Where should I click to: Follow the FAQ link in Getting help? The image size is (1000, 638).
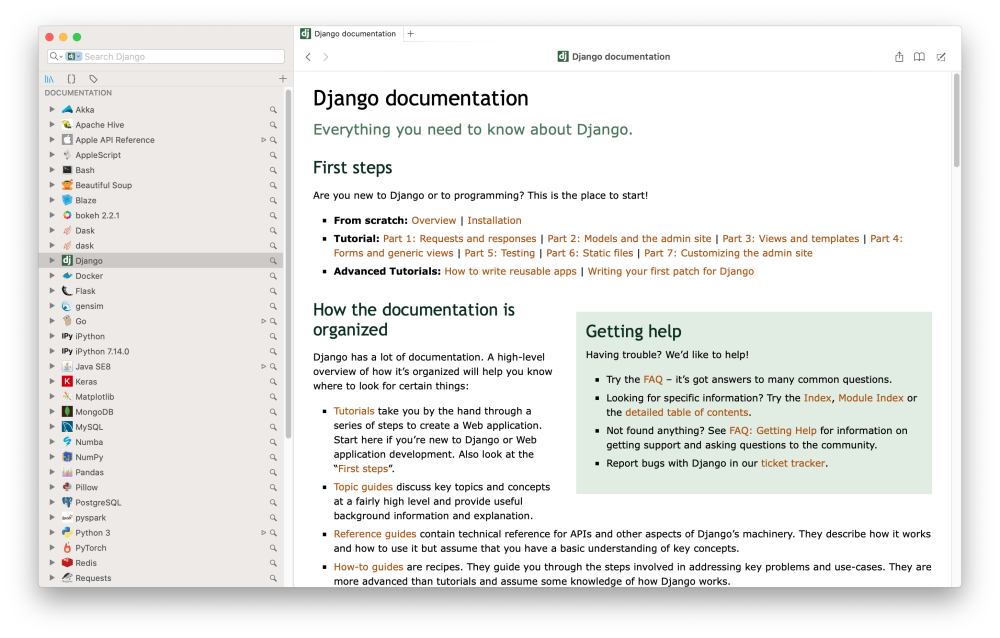point(653,380)
